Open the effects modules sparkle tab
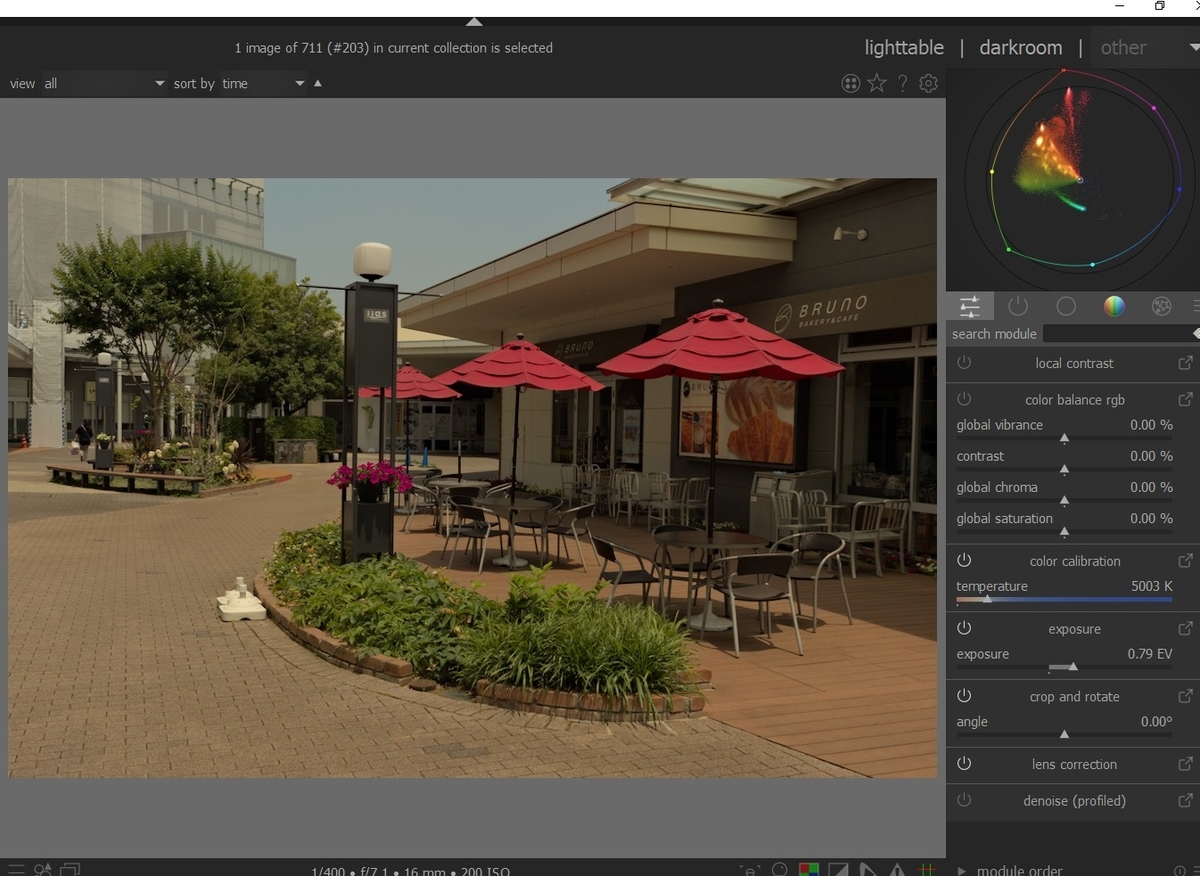 (x=1161, y=306)
